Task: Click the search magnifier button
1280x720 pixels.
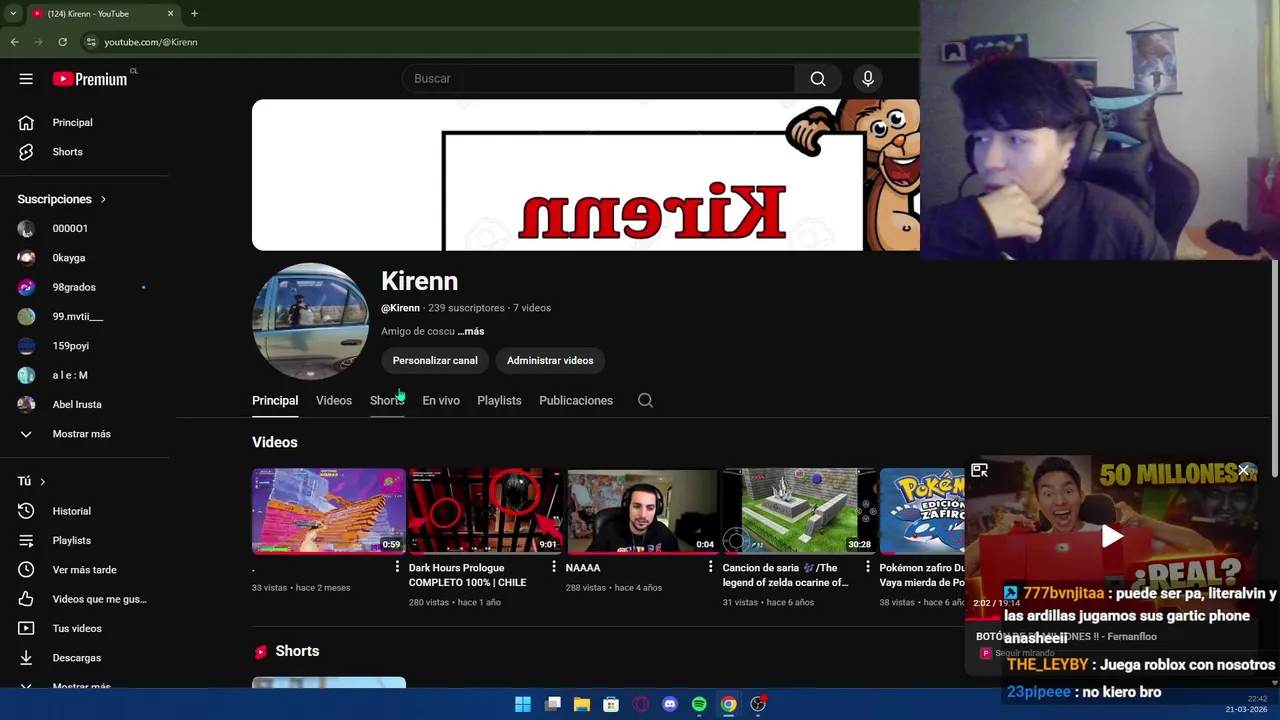Action: [818, 79]
